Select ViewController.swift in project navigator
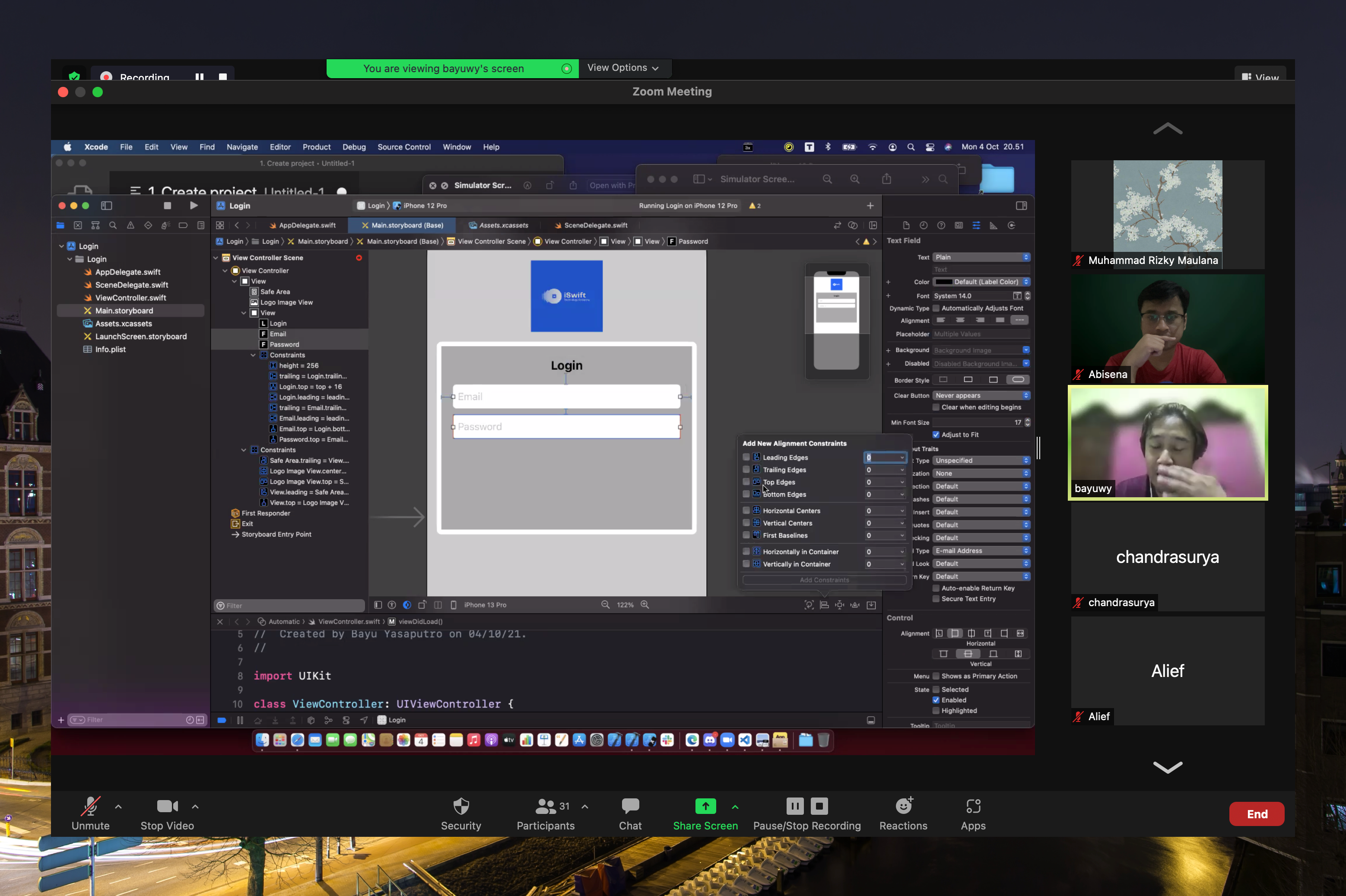This screenshot has width=1346, height=896. tap(130, 298)
